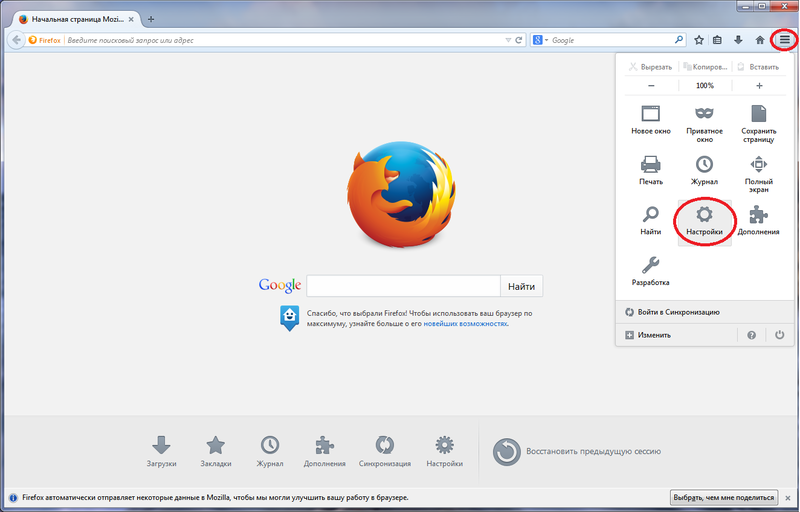Click Copy (Копиров...) in menu
This screenshot has width=800, height=512.
click(705, 67)
